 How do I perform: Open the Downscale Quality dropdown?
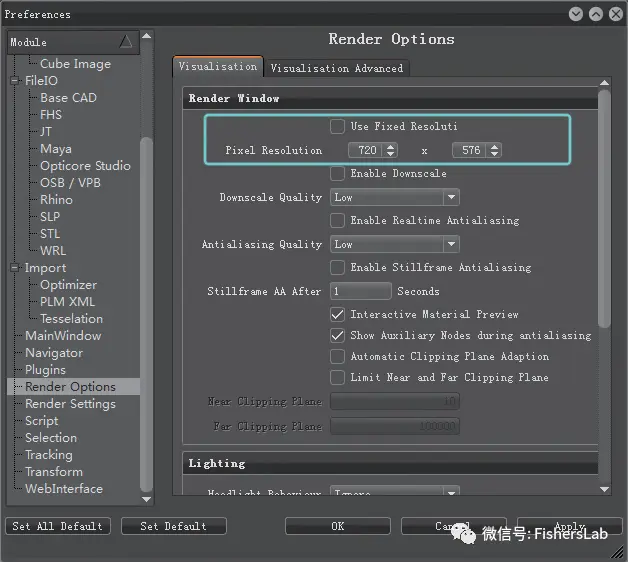(395, 197)
